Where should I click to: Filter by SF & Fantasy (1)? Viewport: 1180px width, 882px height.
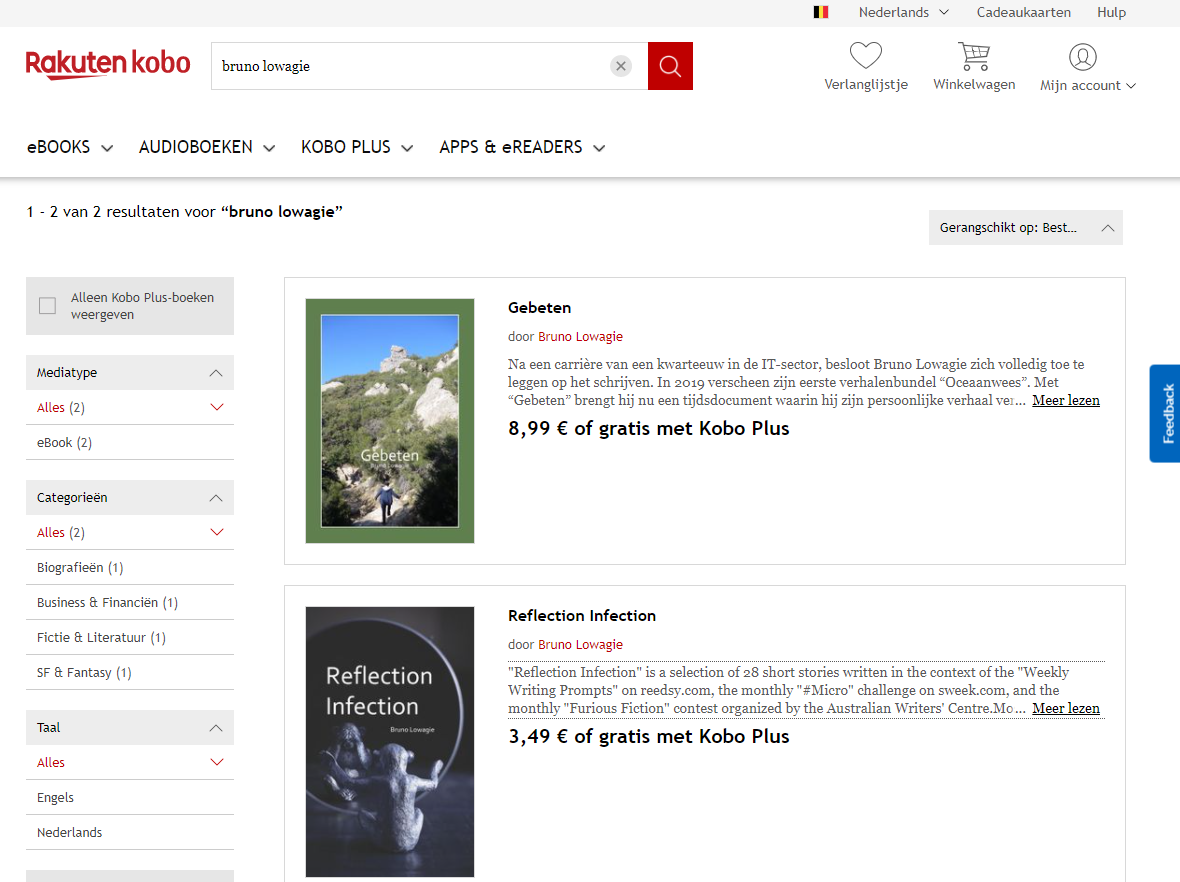(129, 672)
